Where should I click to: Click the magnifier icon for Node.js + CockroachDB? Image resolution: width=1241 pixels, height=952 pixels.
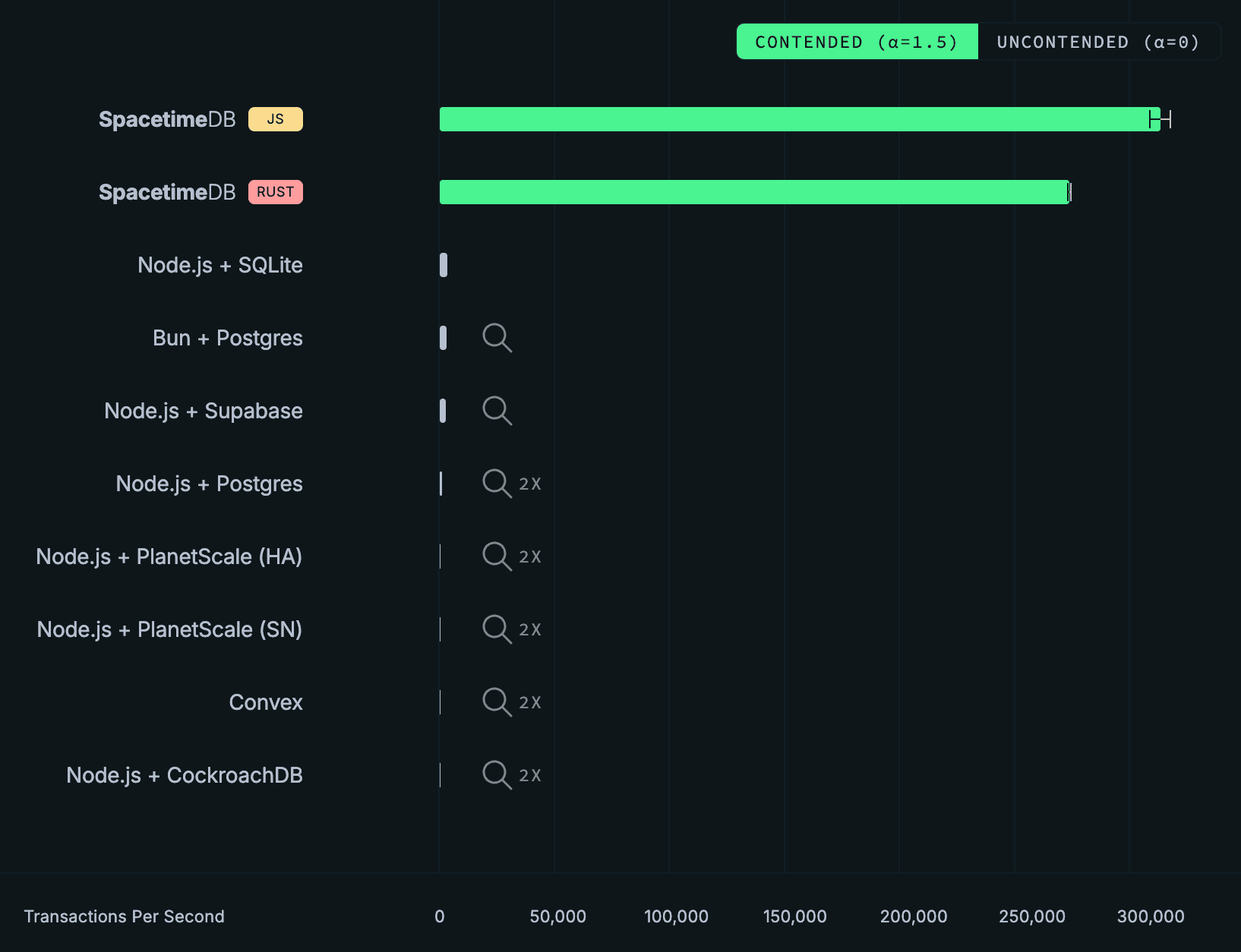(x=497, y=775)
